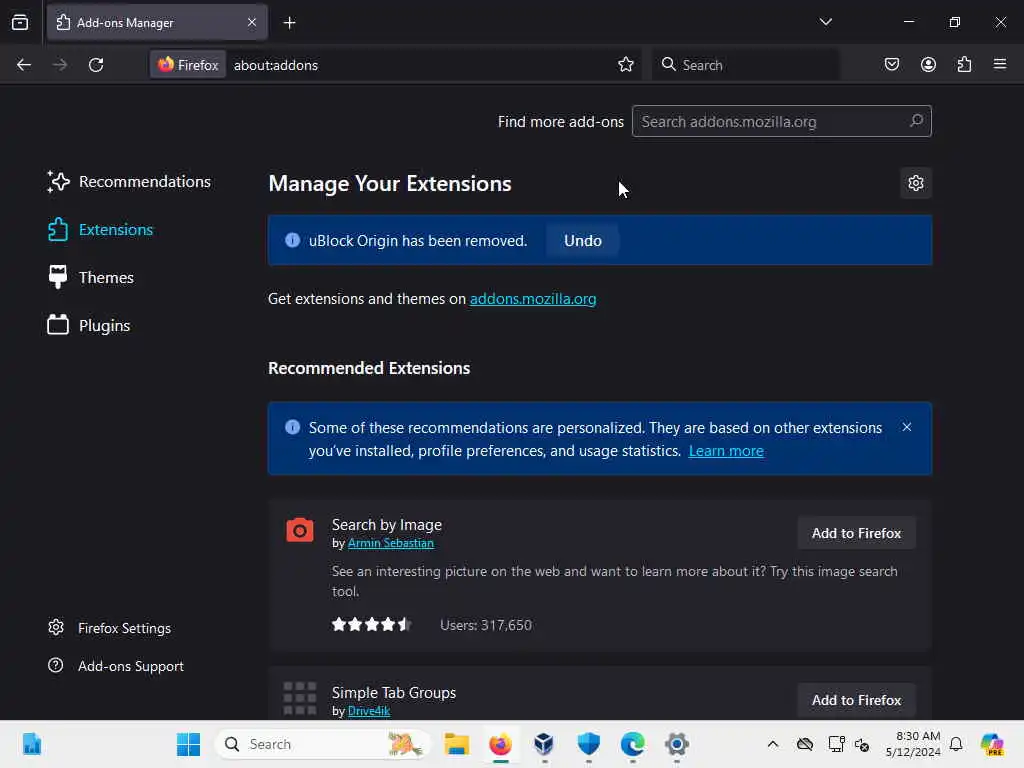Open the notifications bell
Viewport: 1024px width, 768px height.
(956, 744)
